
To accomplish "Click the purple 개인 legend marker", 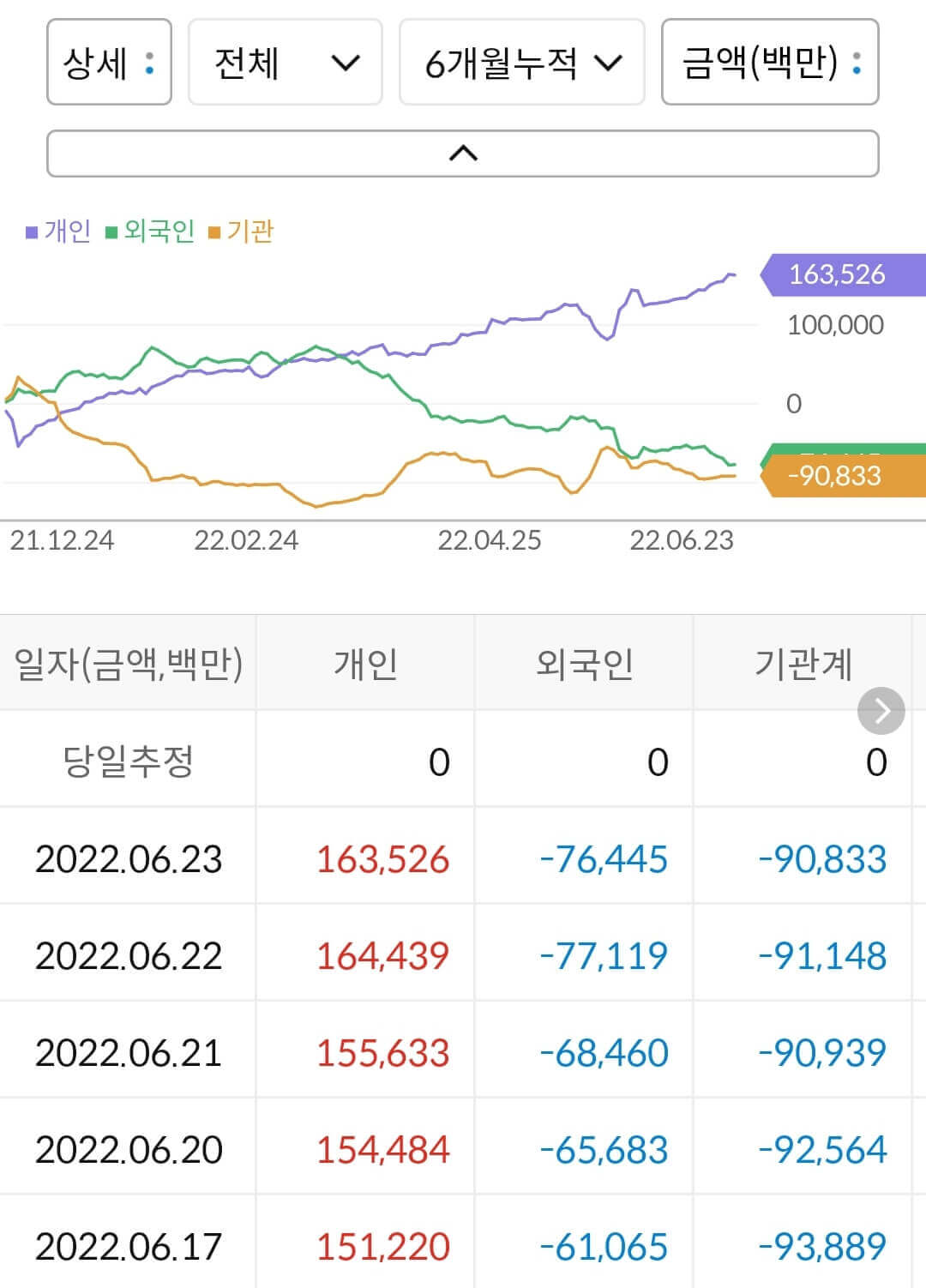I will (31, 231).
